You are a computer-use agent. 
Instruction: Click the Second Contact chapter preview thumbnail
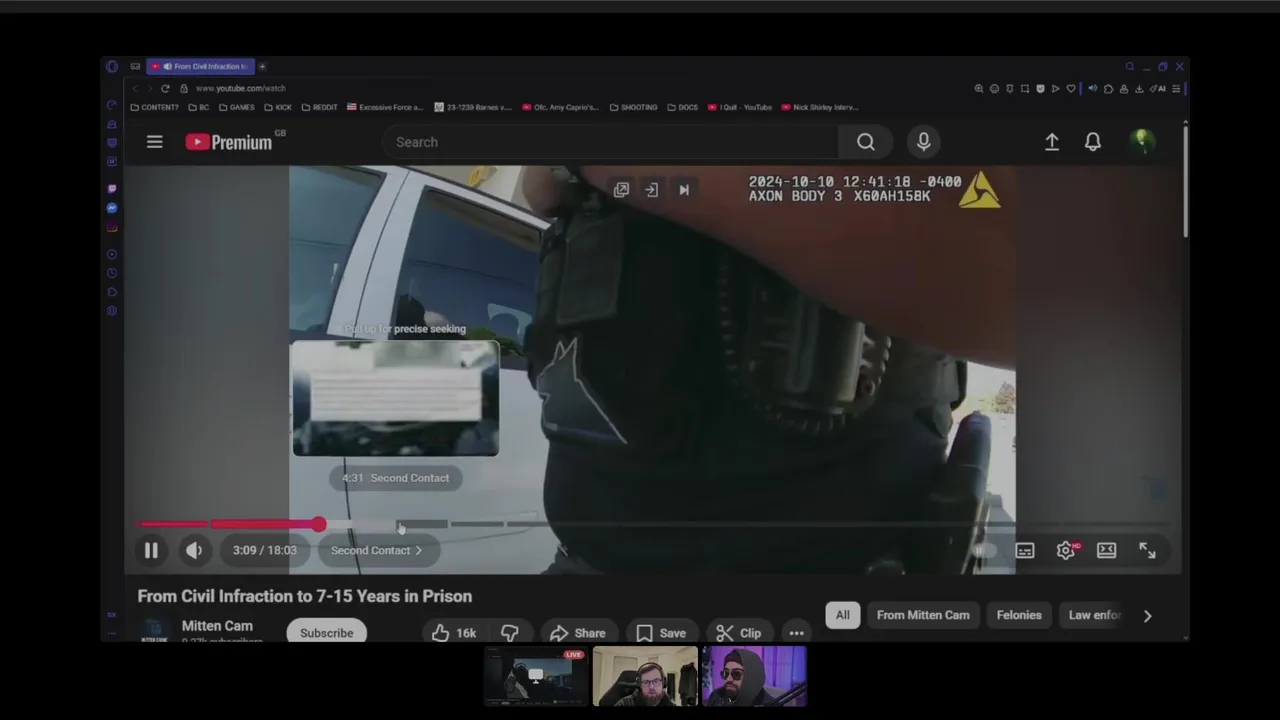[x=395, y=398]
